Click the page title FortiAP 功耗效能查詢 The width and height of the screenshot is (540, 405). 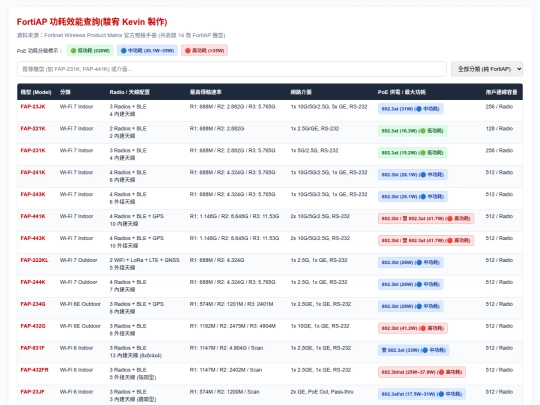[92, 22]
